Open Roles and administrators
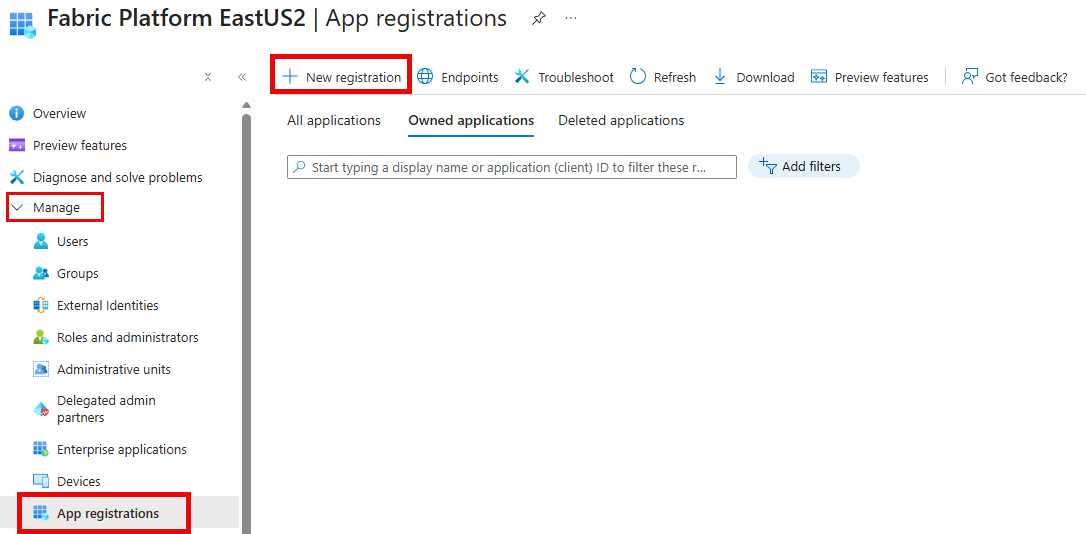The image size is (1086, 534). 127,337
